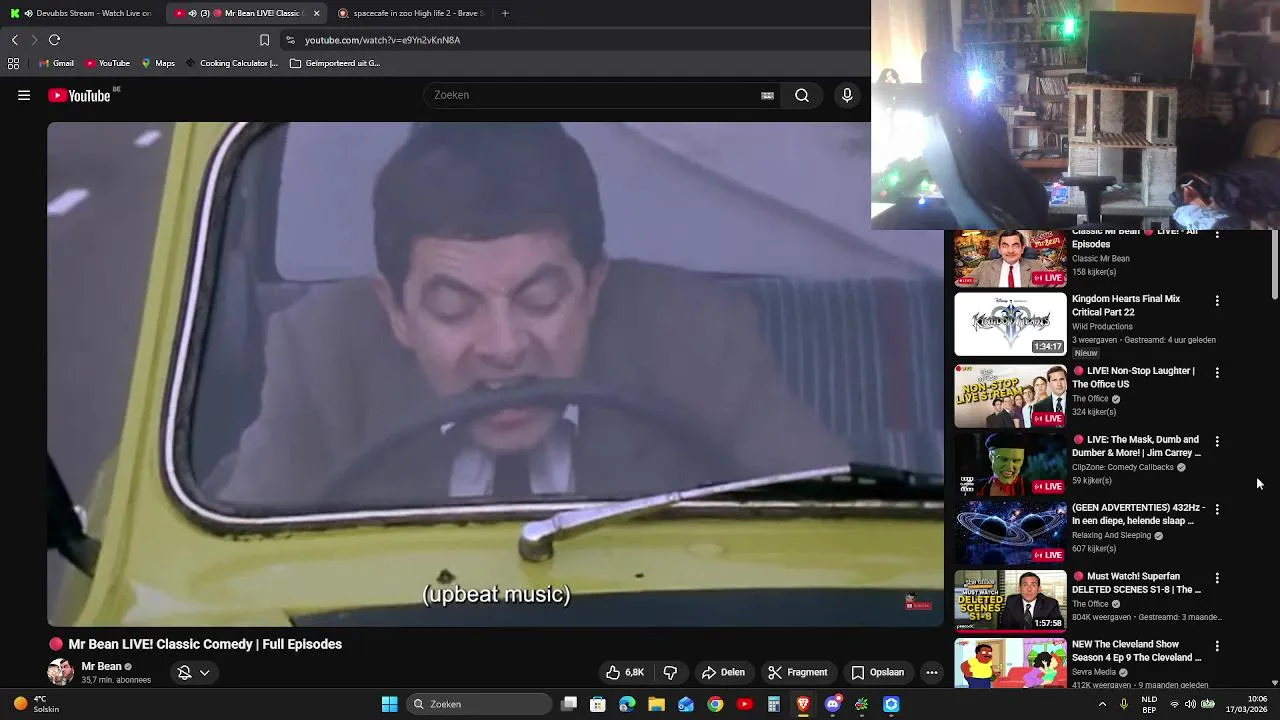Viewport: 1280px width, 720px height.
Task: Open the on-screen keyboard in search box
Action: [x=767, y=96]
